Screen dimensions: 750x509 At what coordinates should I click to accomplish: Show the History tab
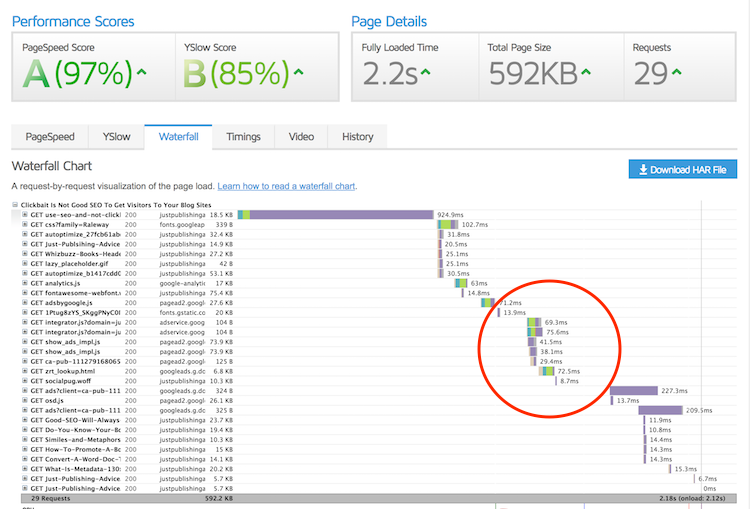357,137
